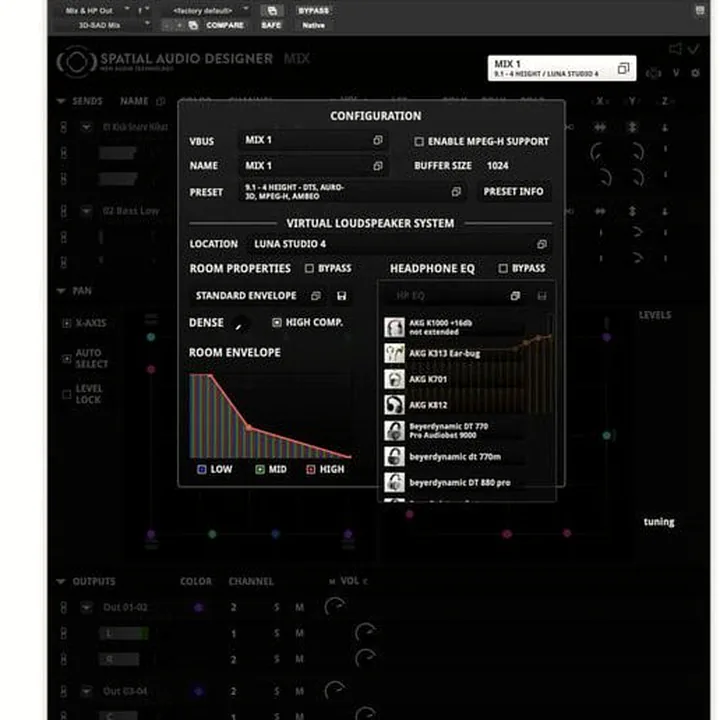The height and width of the screenshot is (720, 720).
Task: Toggle the MID band envelope checkbox
Action: pyautogui.click(x=260, y=469)
